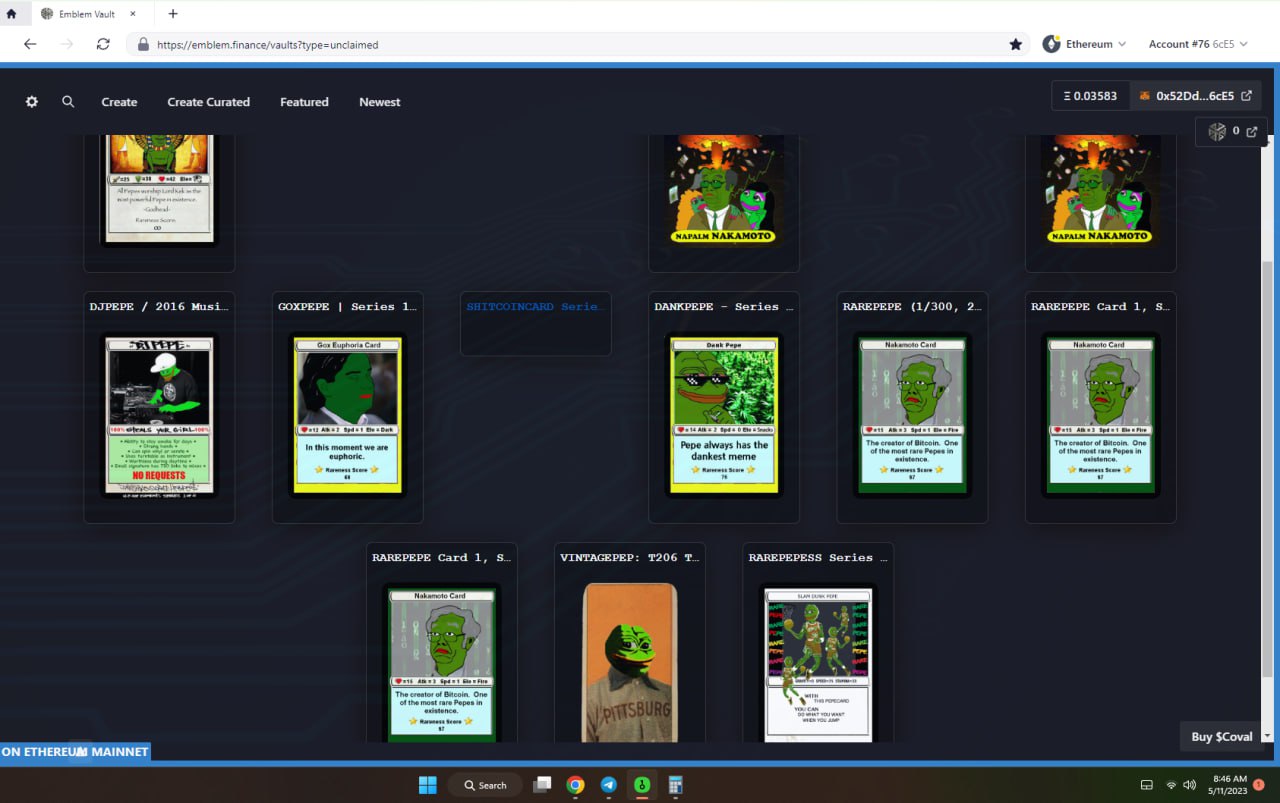1280x803 pixels.
Task: Click the padlock site info icon
Action: (143, 44)
